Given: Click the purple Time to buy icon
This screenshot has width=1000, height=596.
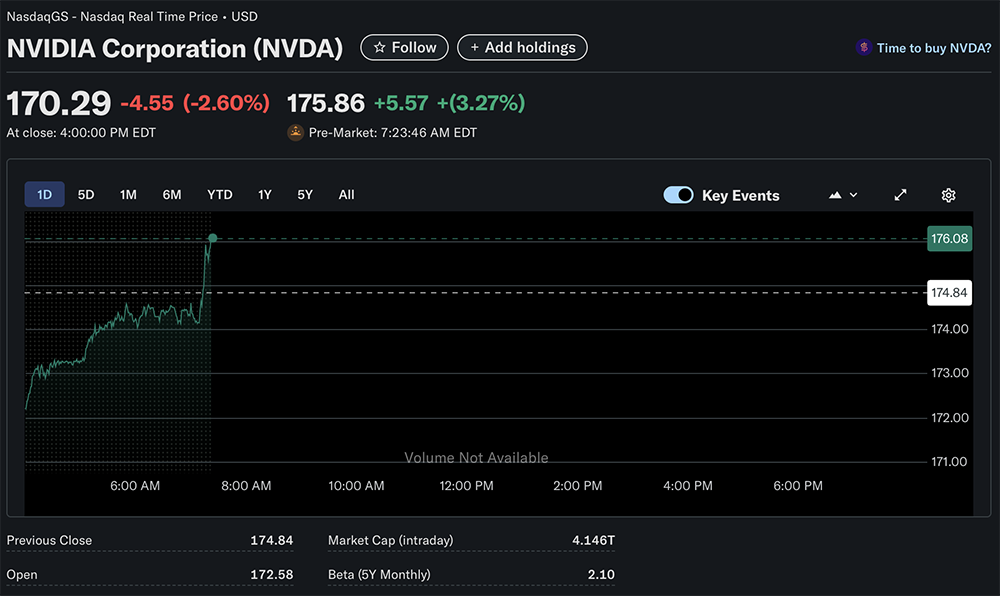Looking at the screenshot, I should 863,48.
